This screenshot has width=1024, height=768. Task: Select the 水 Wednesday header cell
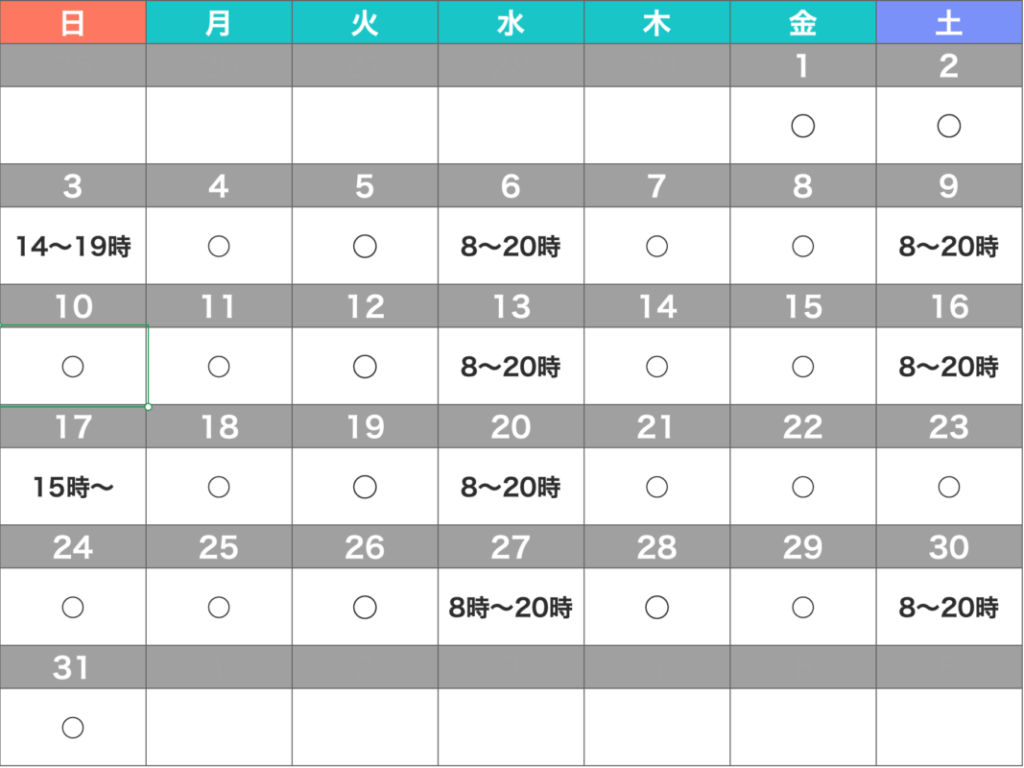pos(511,24)
